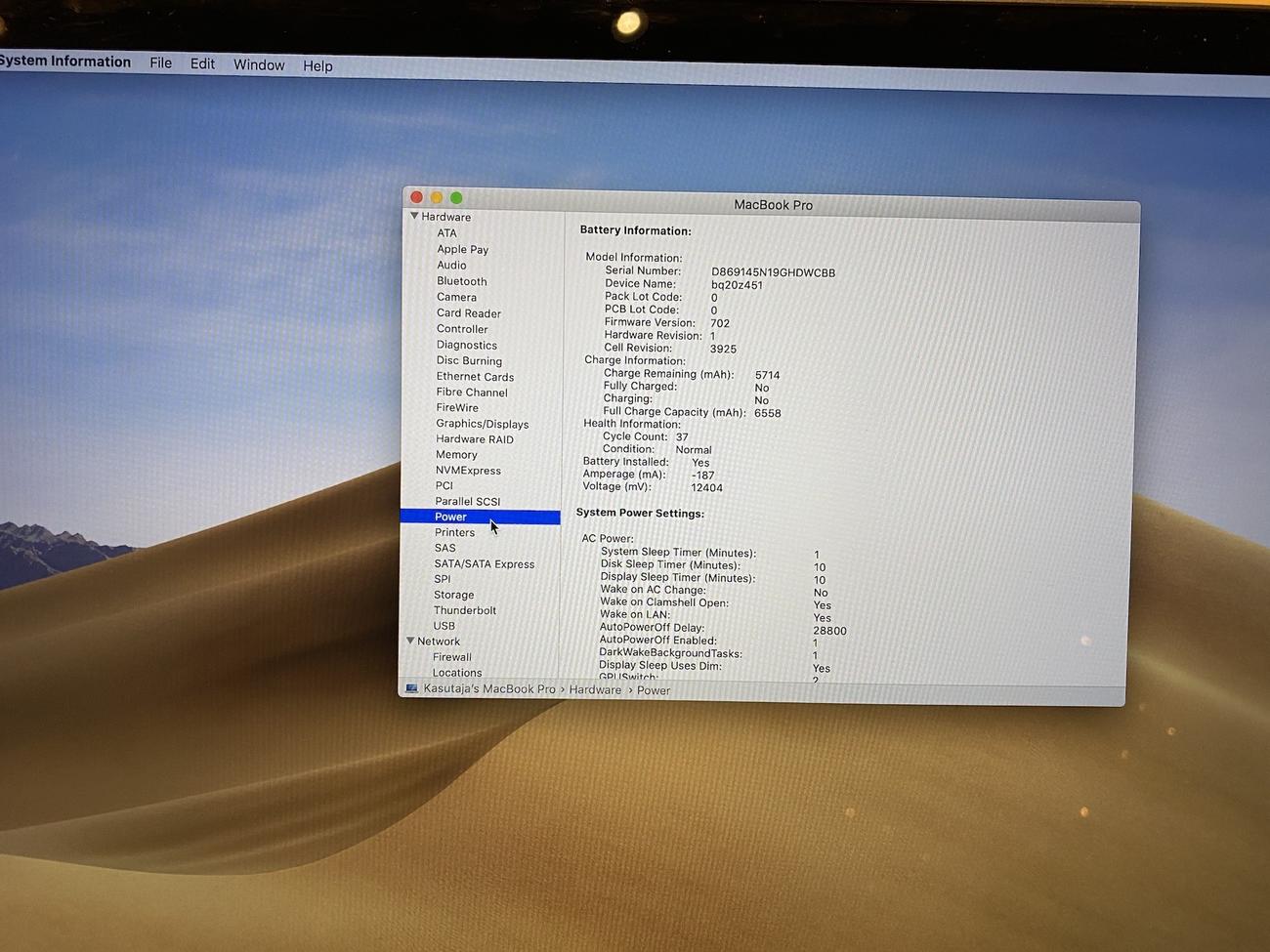Viewport: 1270px width, 952px height.
Task: Open the System Information app menu
Action: pos(64,62)
